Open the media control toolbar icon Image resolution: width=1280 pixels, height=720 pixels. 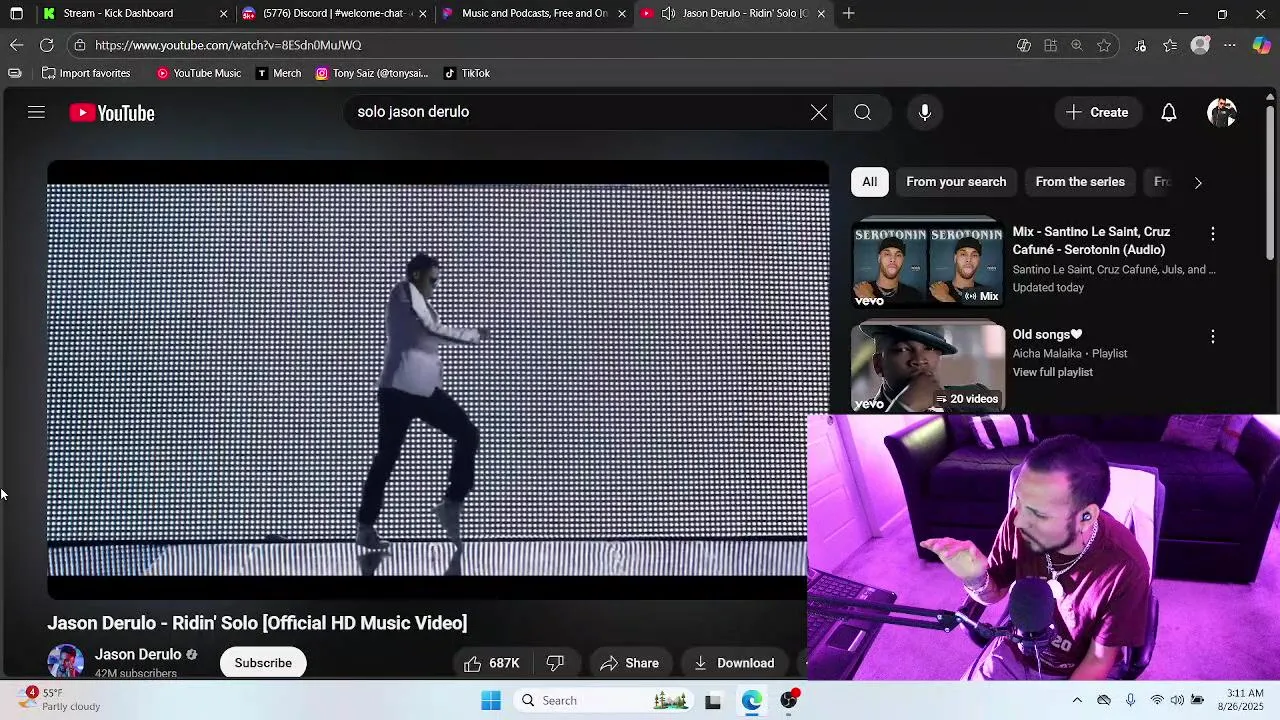(x=1141, y=45)
